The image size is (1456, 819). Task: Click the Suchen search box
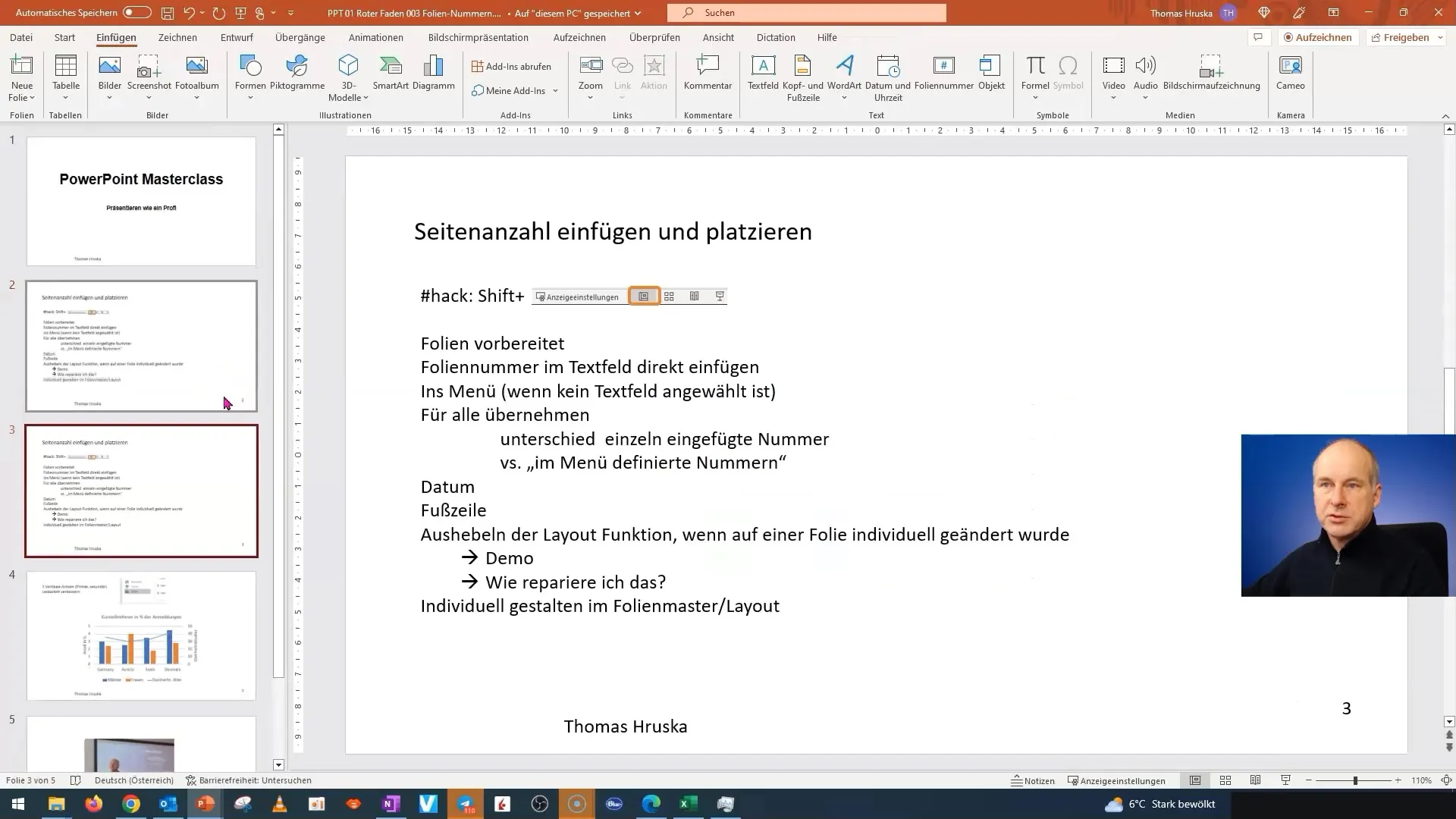click(x=807, y=13)
